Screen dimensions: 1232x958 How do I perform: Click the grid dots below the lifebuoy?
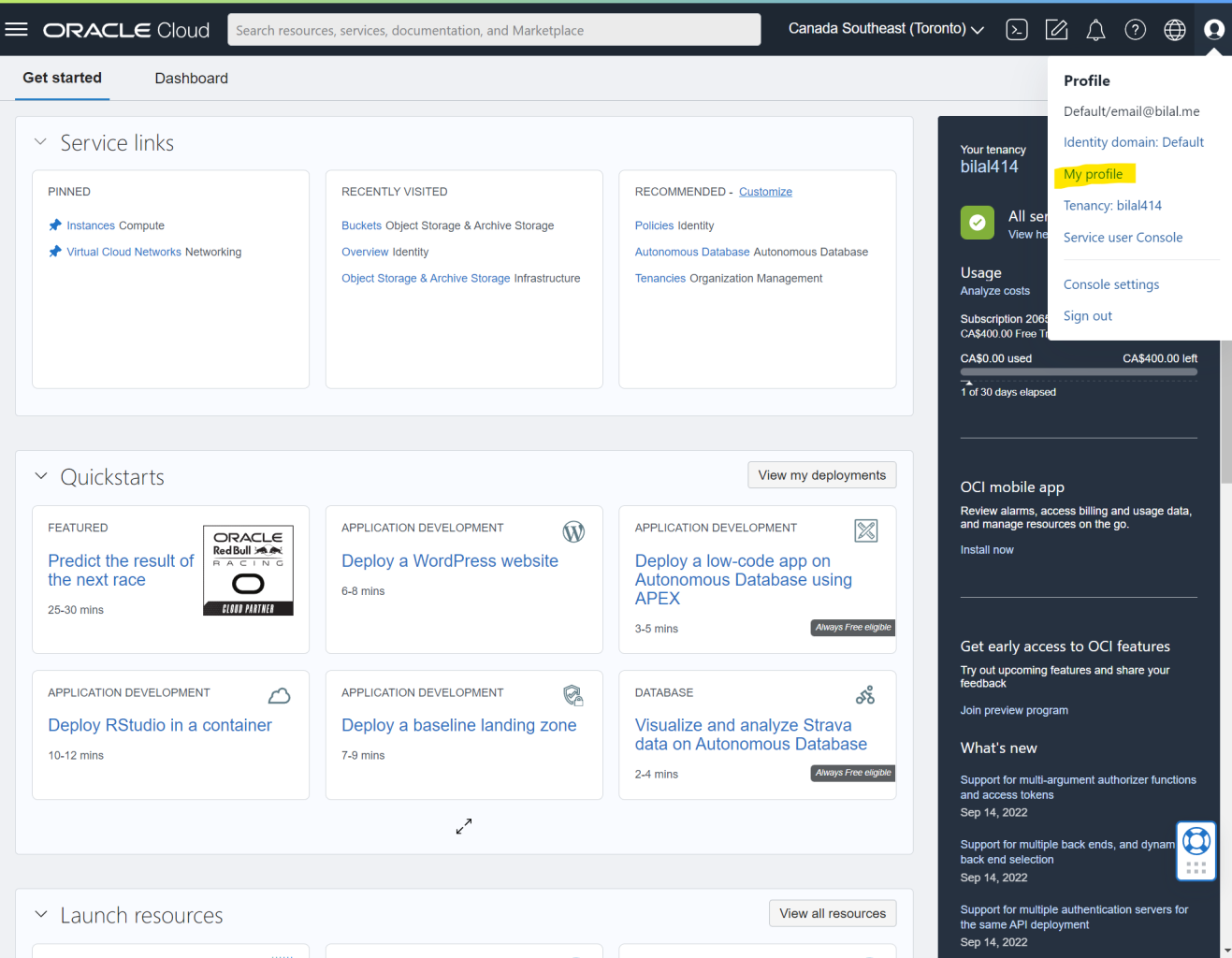1196,867
